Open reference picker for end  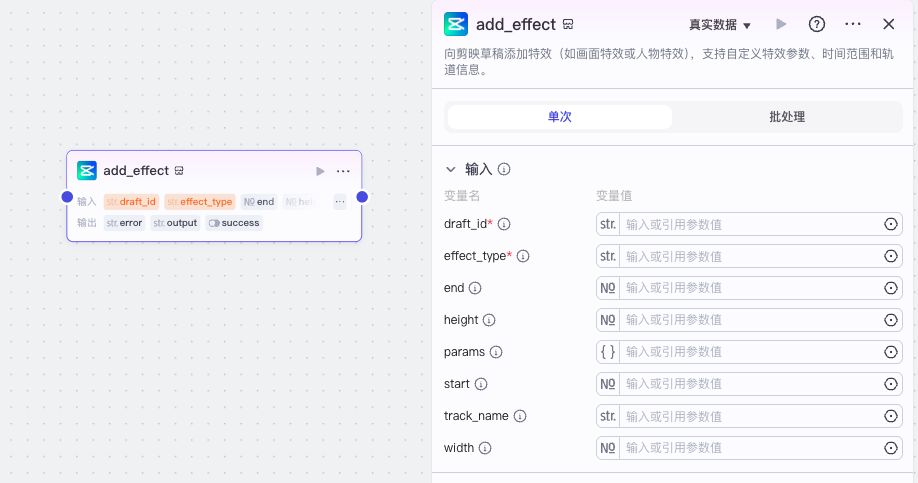click(890, 288)
